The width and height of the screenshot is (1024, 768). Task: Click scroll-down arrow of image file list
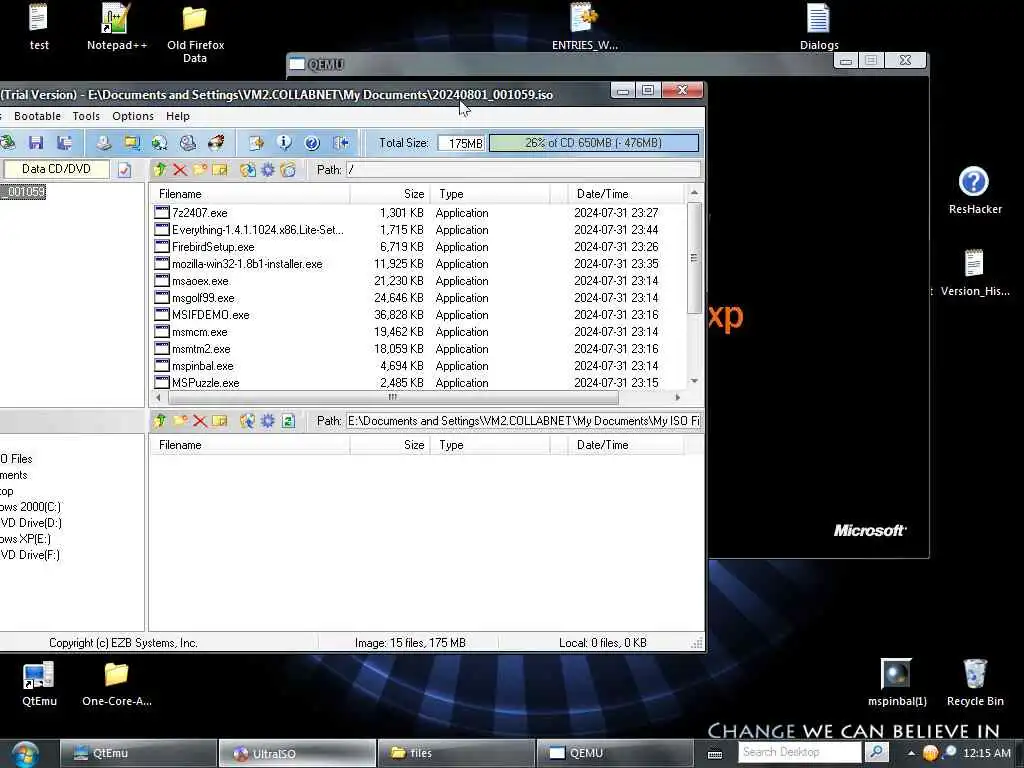pos(694,381)
